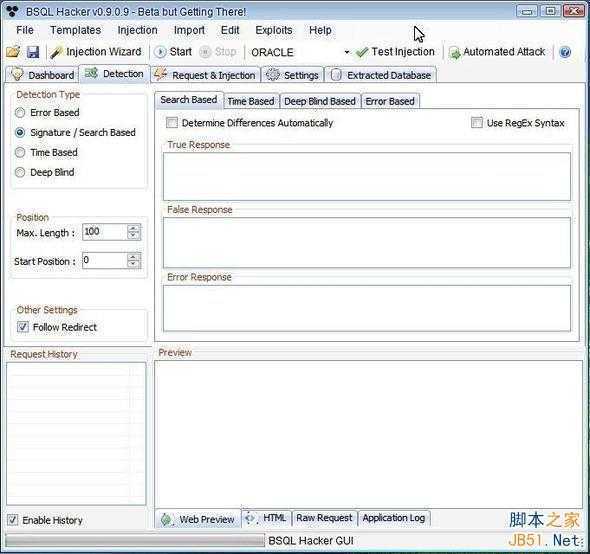
Task: Switch to Web Preview tab
Action: [x=198, y=519]
